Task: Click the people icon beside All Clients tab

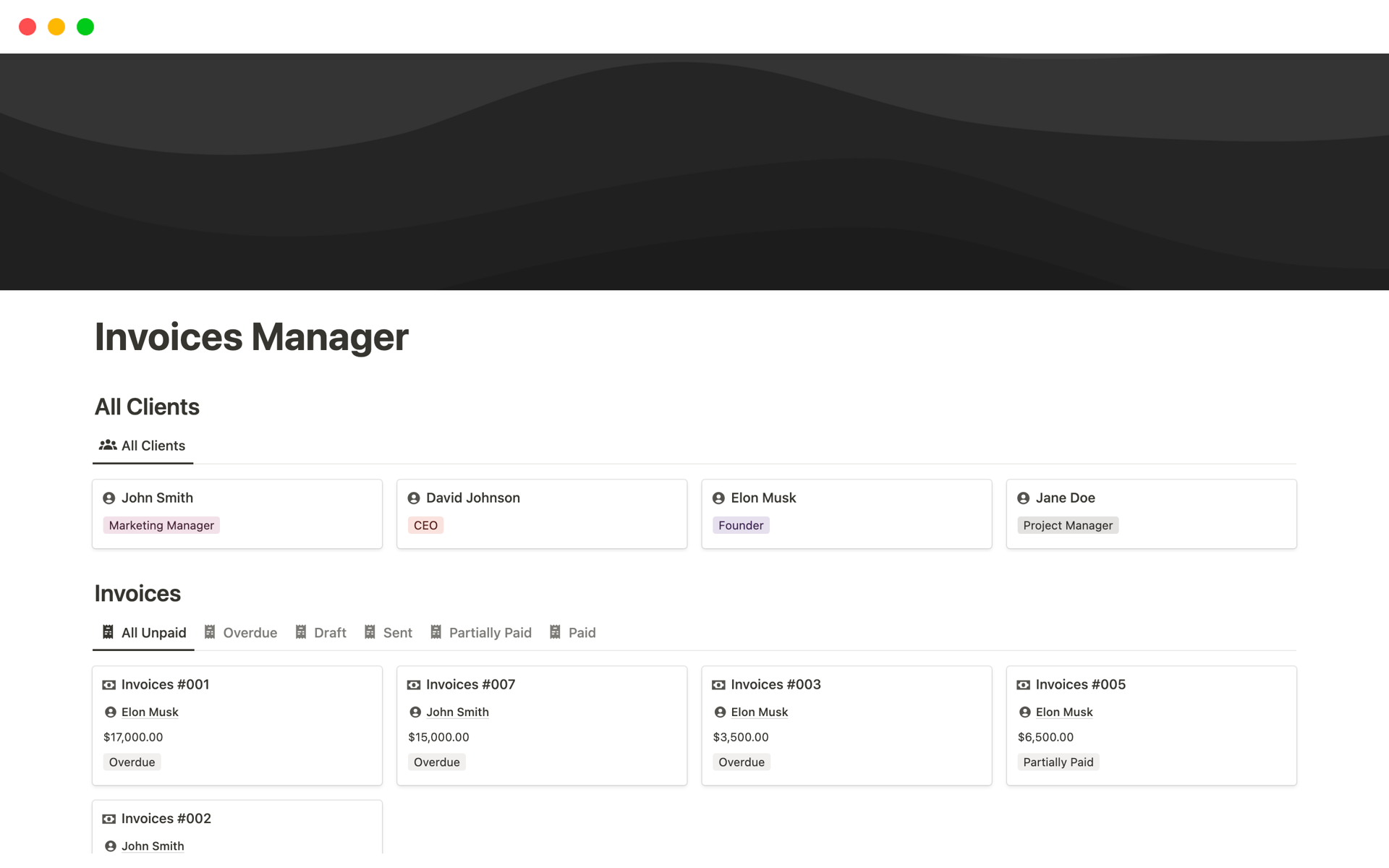Action: [x=108, y=445]
